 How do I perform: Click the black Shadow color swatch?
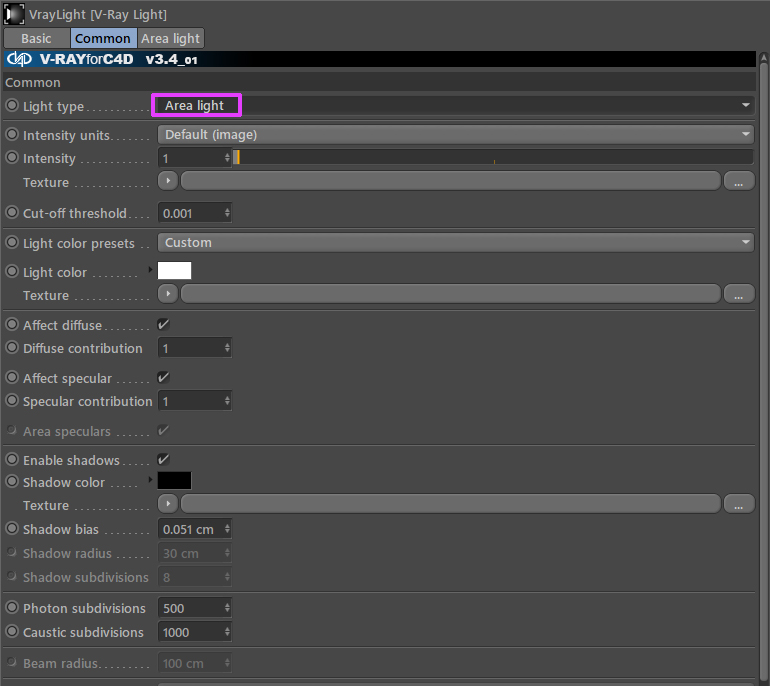point(174,481)
